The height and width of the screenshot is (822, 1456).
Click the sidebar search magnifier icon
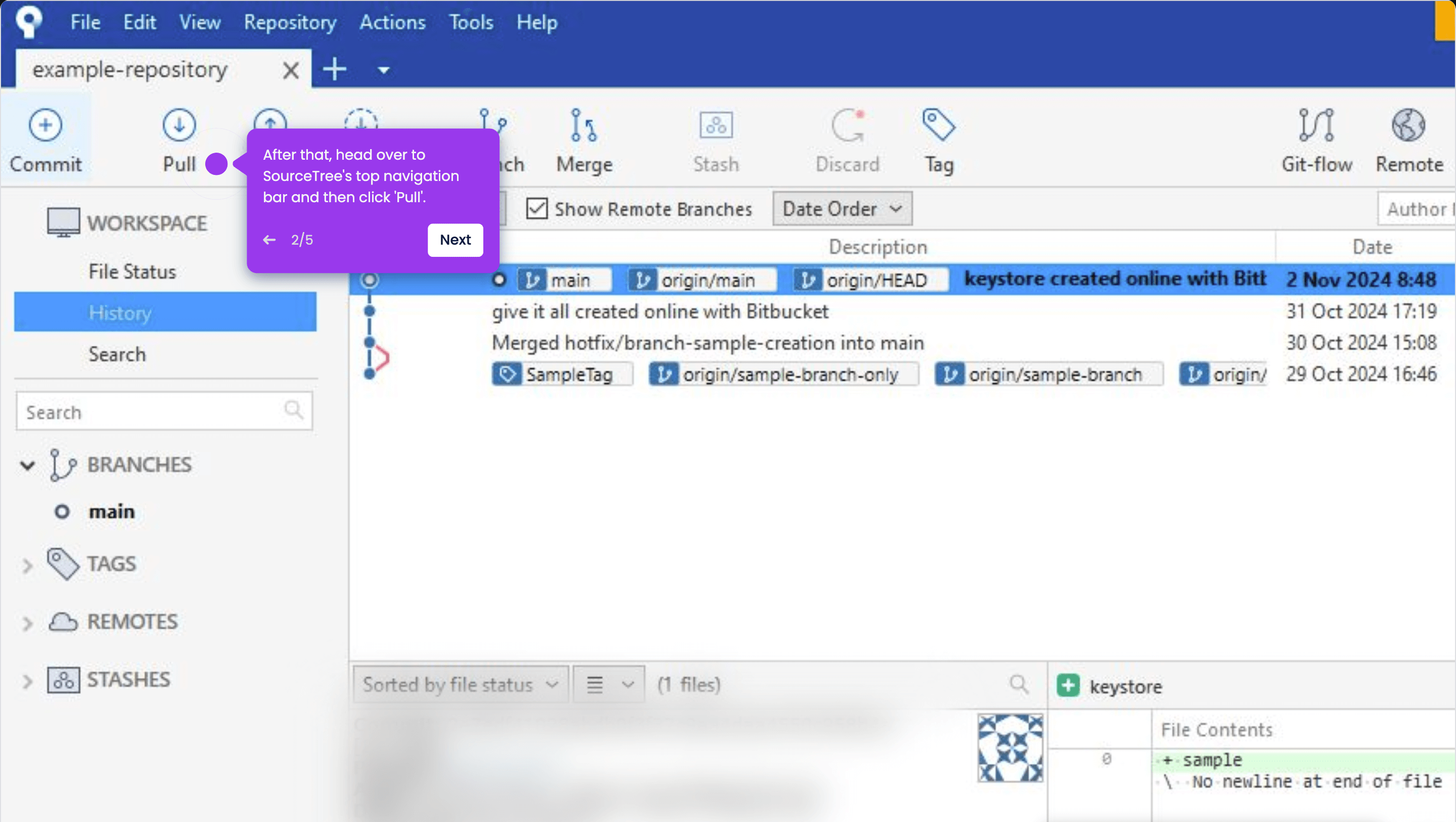point(293,409)
